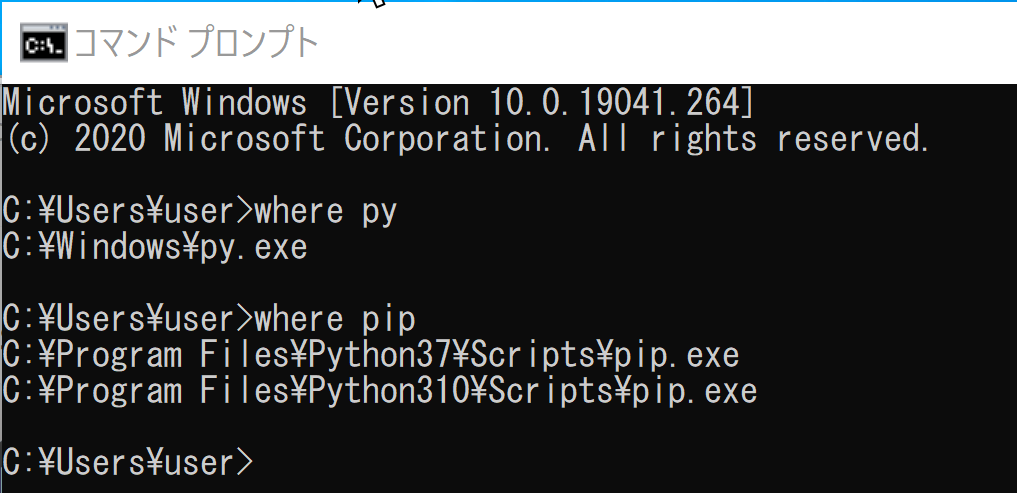Click the year 2020 in the copyright line
Screen dimensions: 1017x493
pyautogui.click(x=110, y=139)
